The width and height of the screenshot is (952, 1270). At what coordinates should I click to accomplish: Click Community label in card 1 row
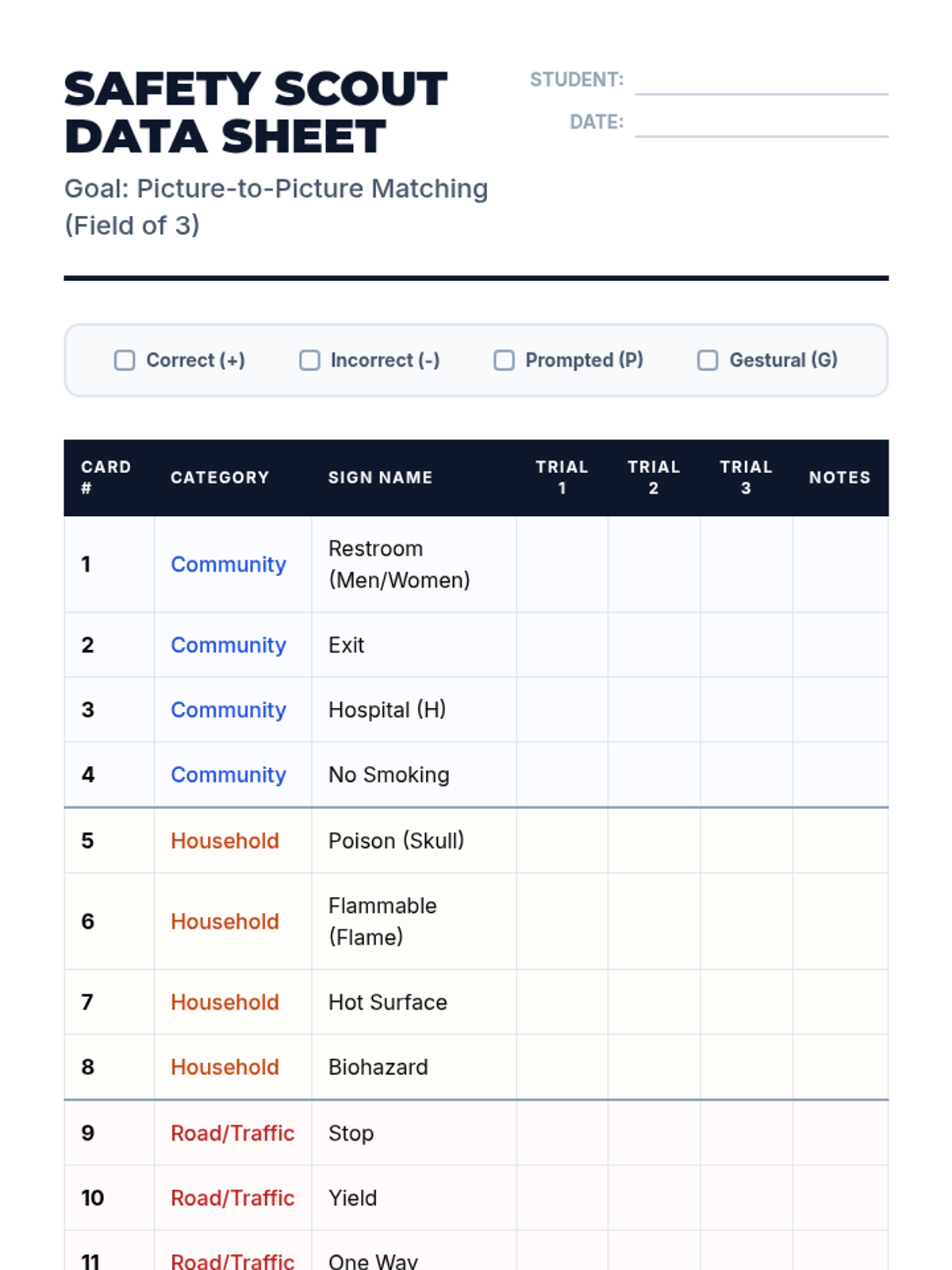click(x=228, y=564)
